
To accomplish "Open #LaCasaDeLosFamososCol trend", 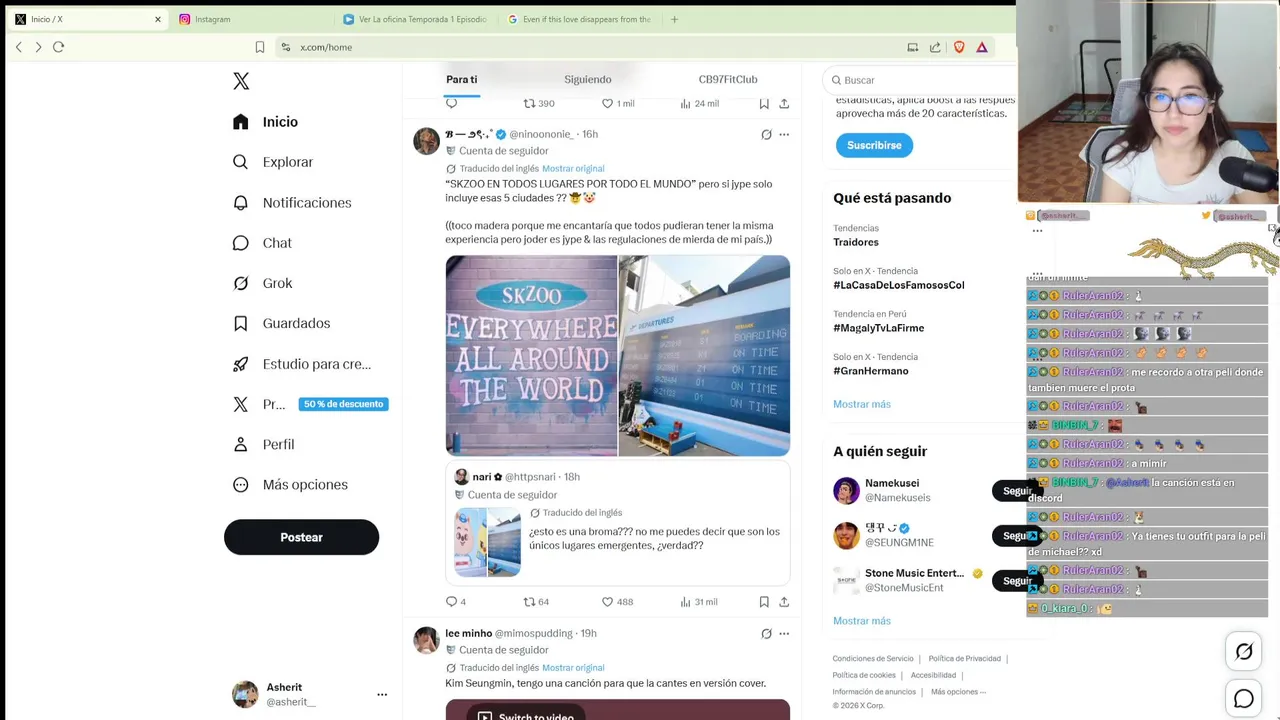I will pyautogui.click(x=899, y=285).
